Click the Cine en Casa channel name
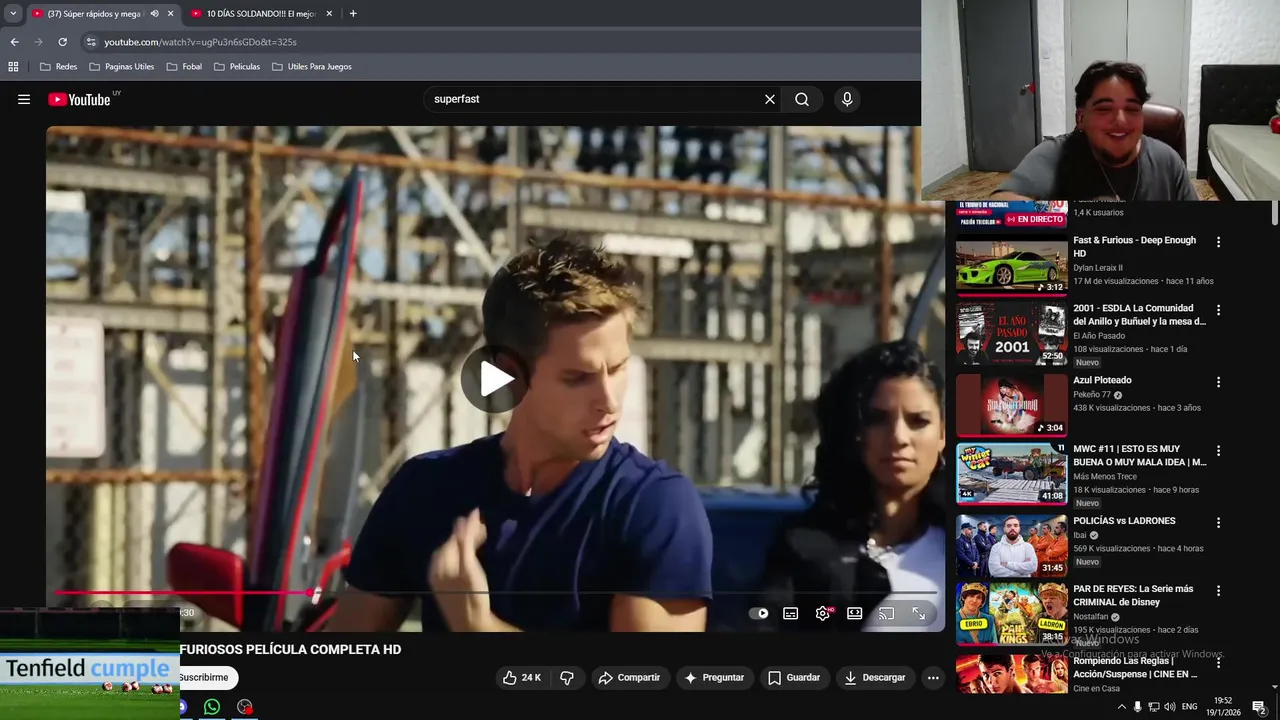Viewport: 1280px width, 720px height. pos(1096,688)
